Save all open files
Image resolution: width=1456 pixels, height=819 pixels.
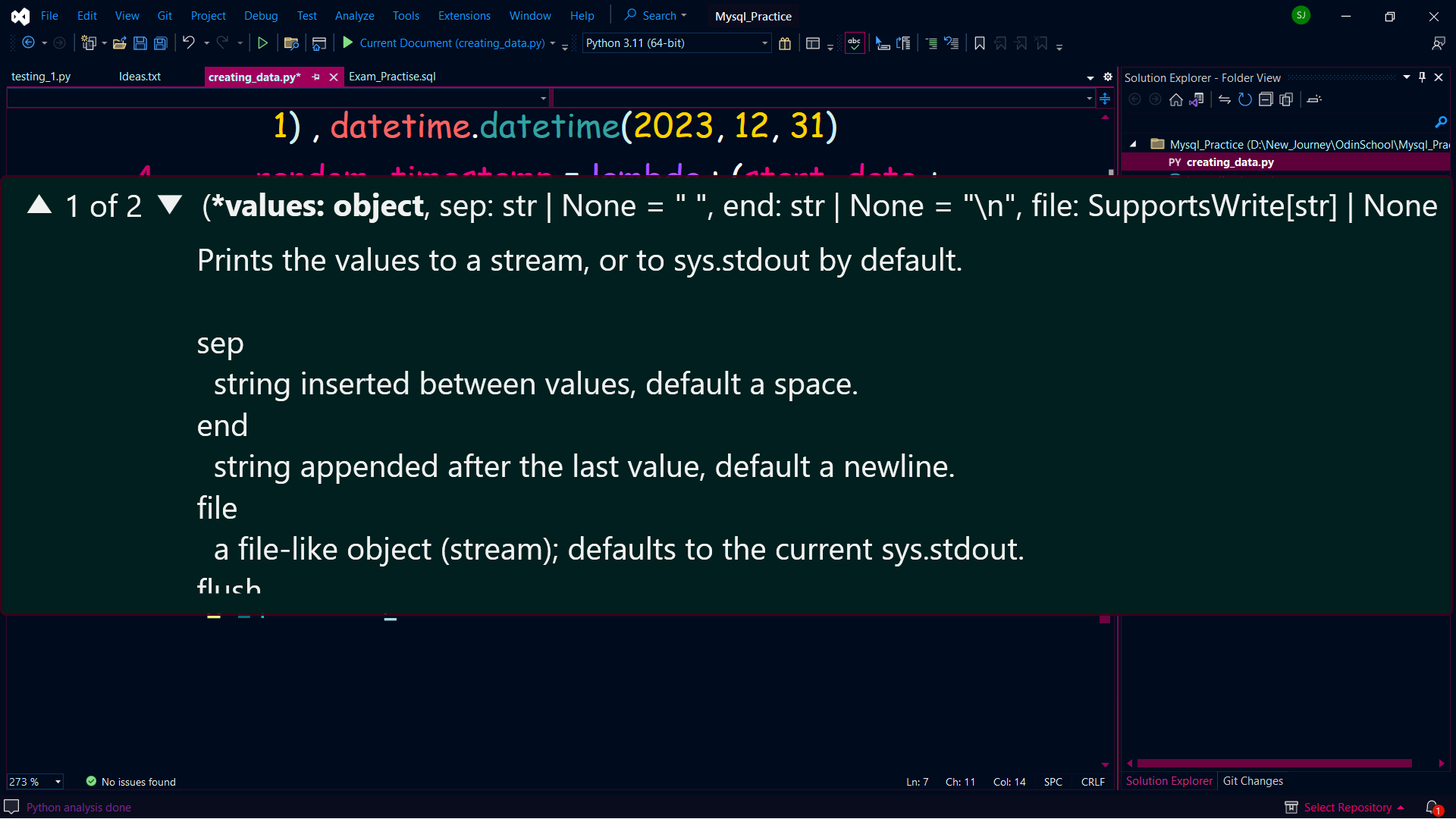pyautogui.click(x=160, y=43)
